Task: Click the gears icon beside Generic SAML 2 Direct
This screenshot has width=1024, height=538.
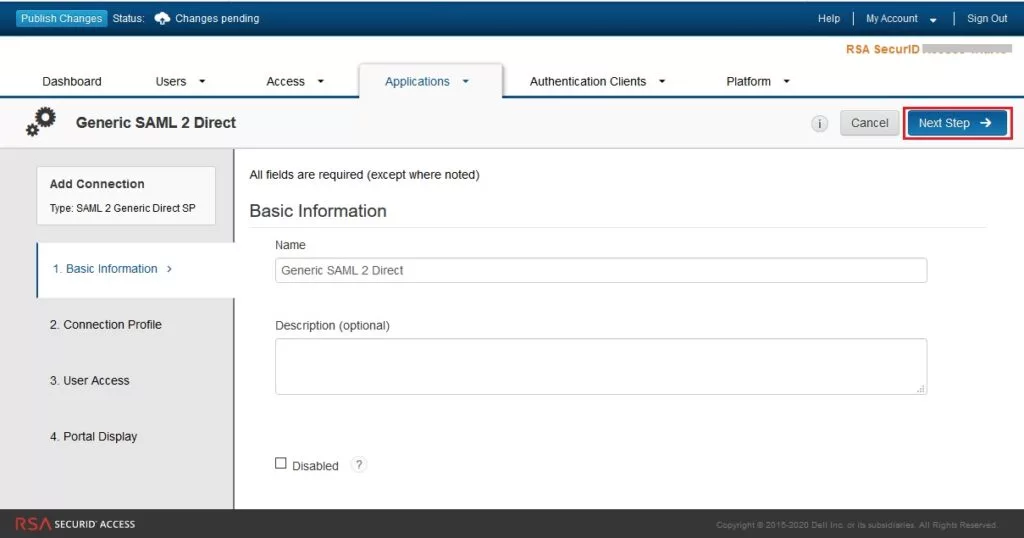Action: [41, 122]
